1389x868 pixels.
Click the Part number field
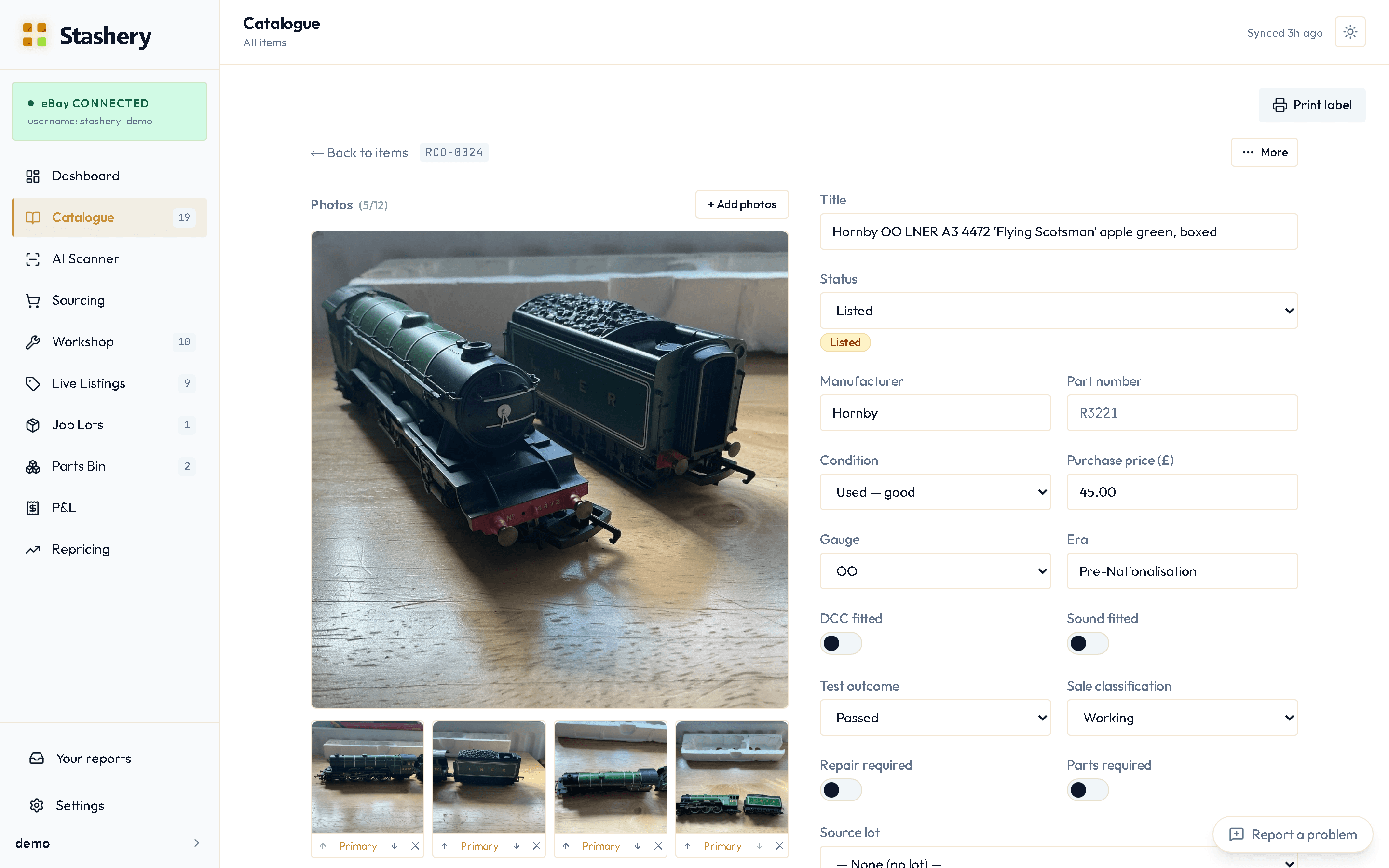pyautogui.click(x=1182, y=413)
